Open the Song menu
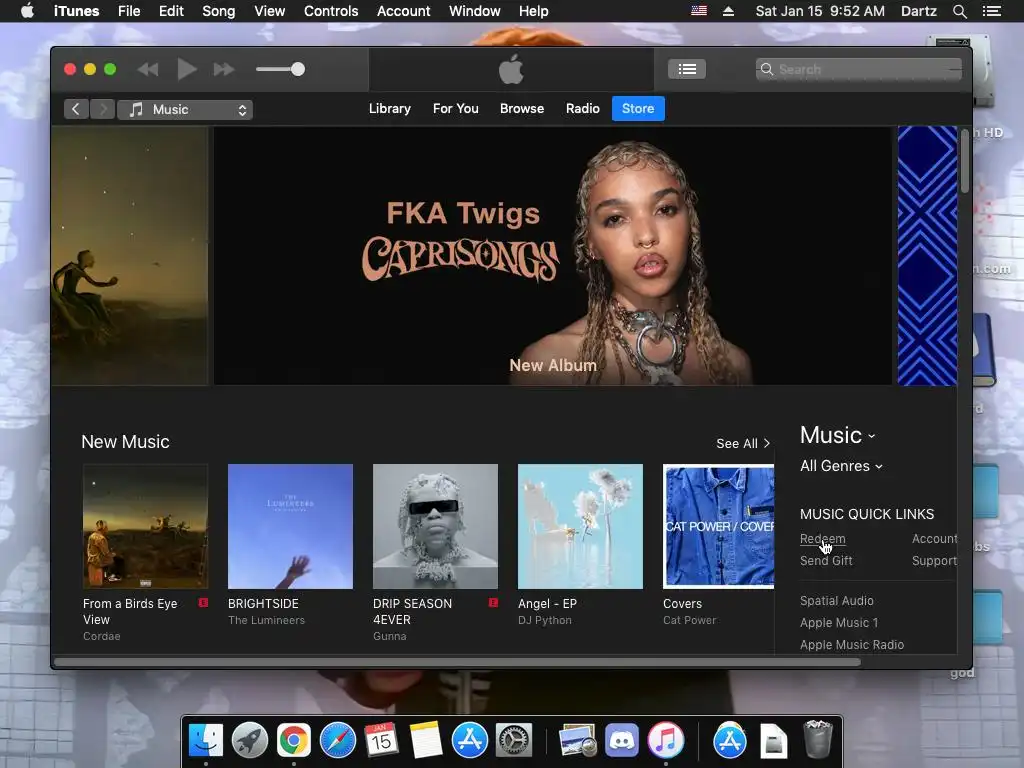Image resolution: width=1024 pixels, height=768 pixels. (x=218, y=11)
